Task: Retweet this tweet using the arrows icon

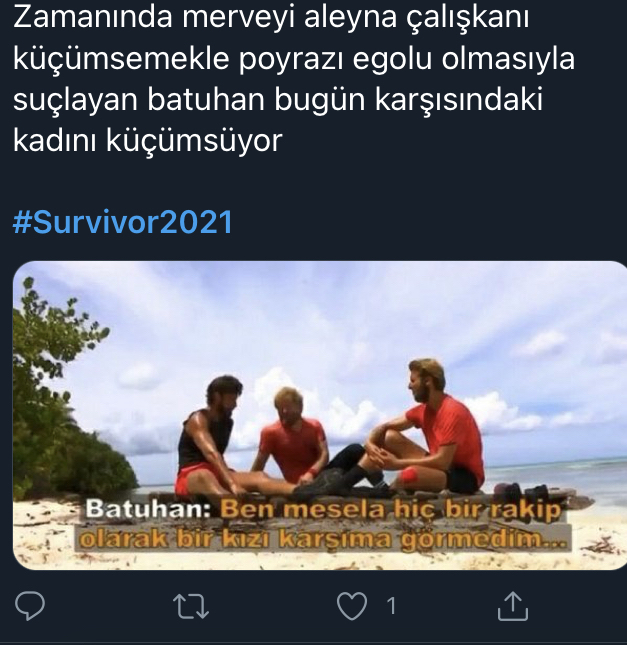Action: click(191, 606)
